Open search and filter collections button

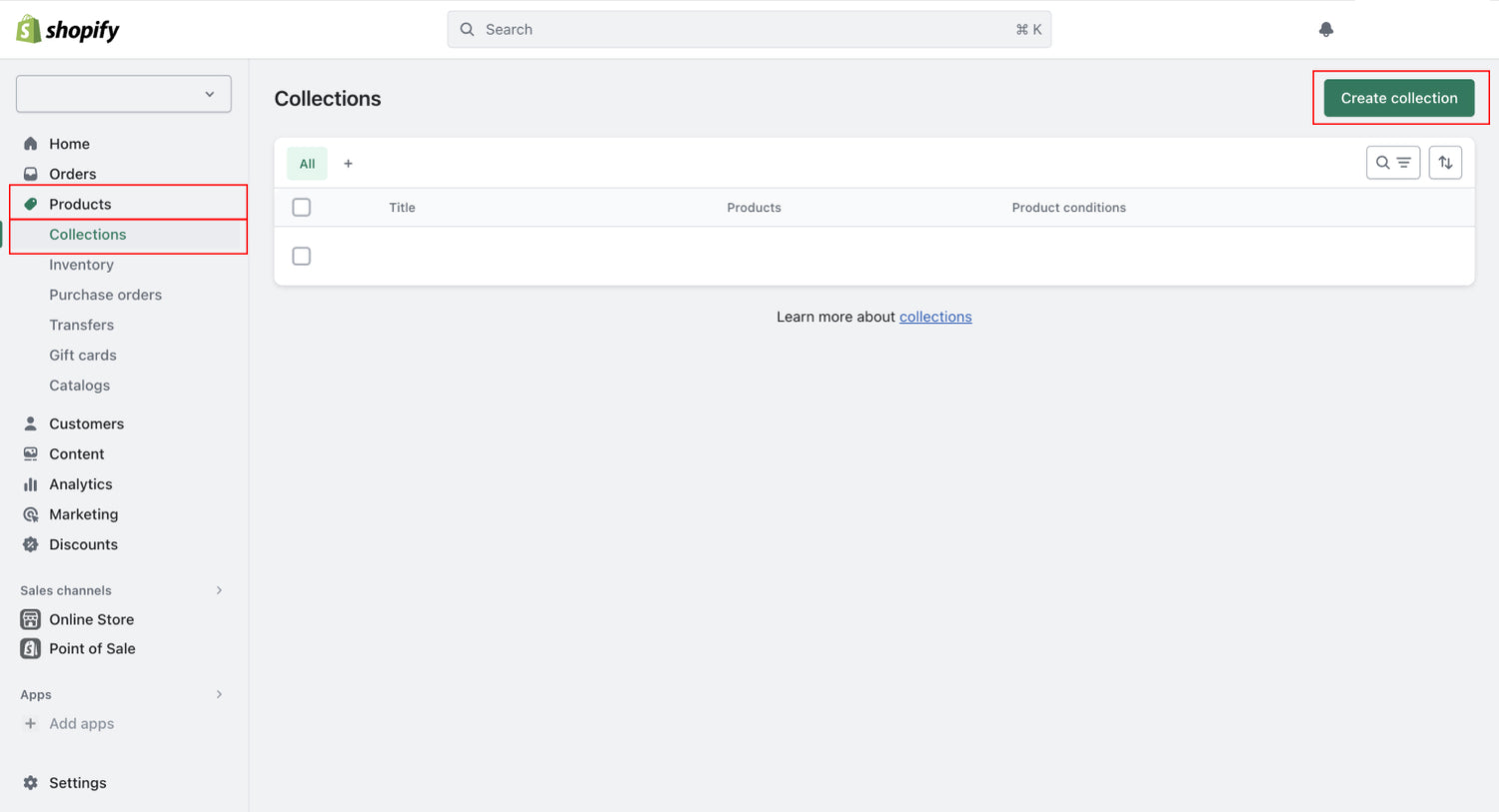[x=1392, y=163]
